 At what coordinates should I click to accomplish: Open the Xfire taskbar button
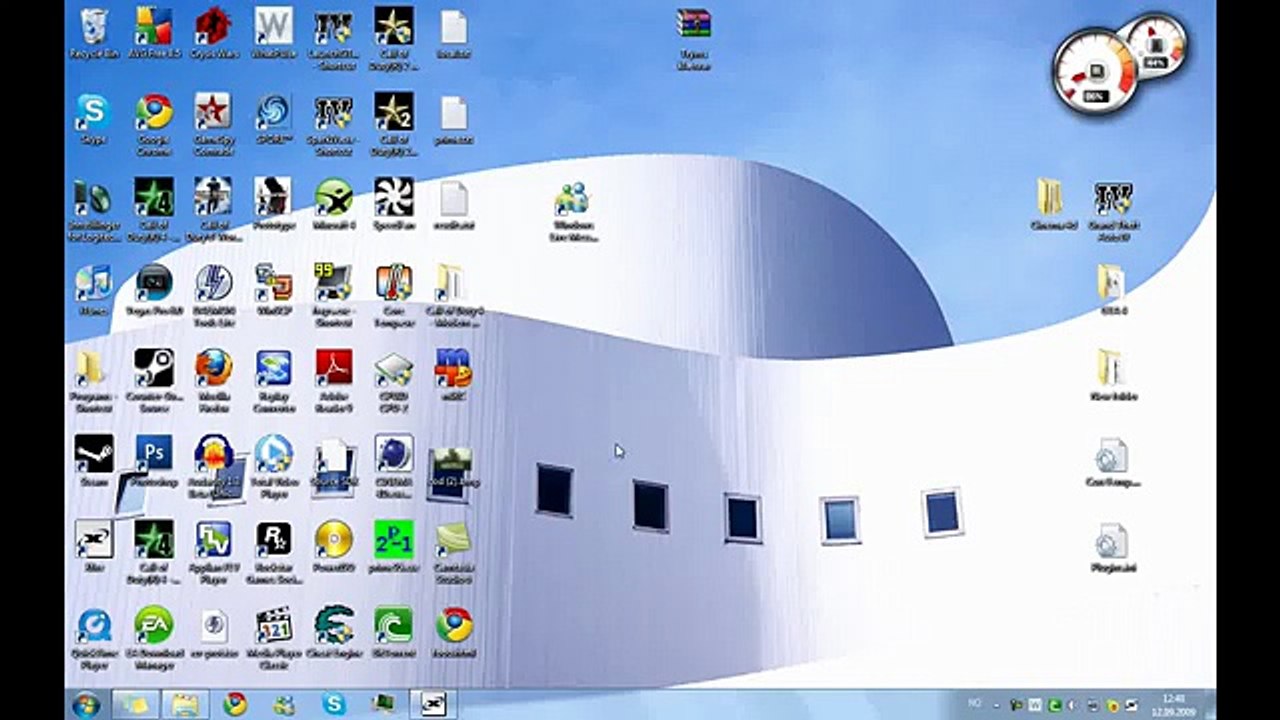point(433,704)
